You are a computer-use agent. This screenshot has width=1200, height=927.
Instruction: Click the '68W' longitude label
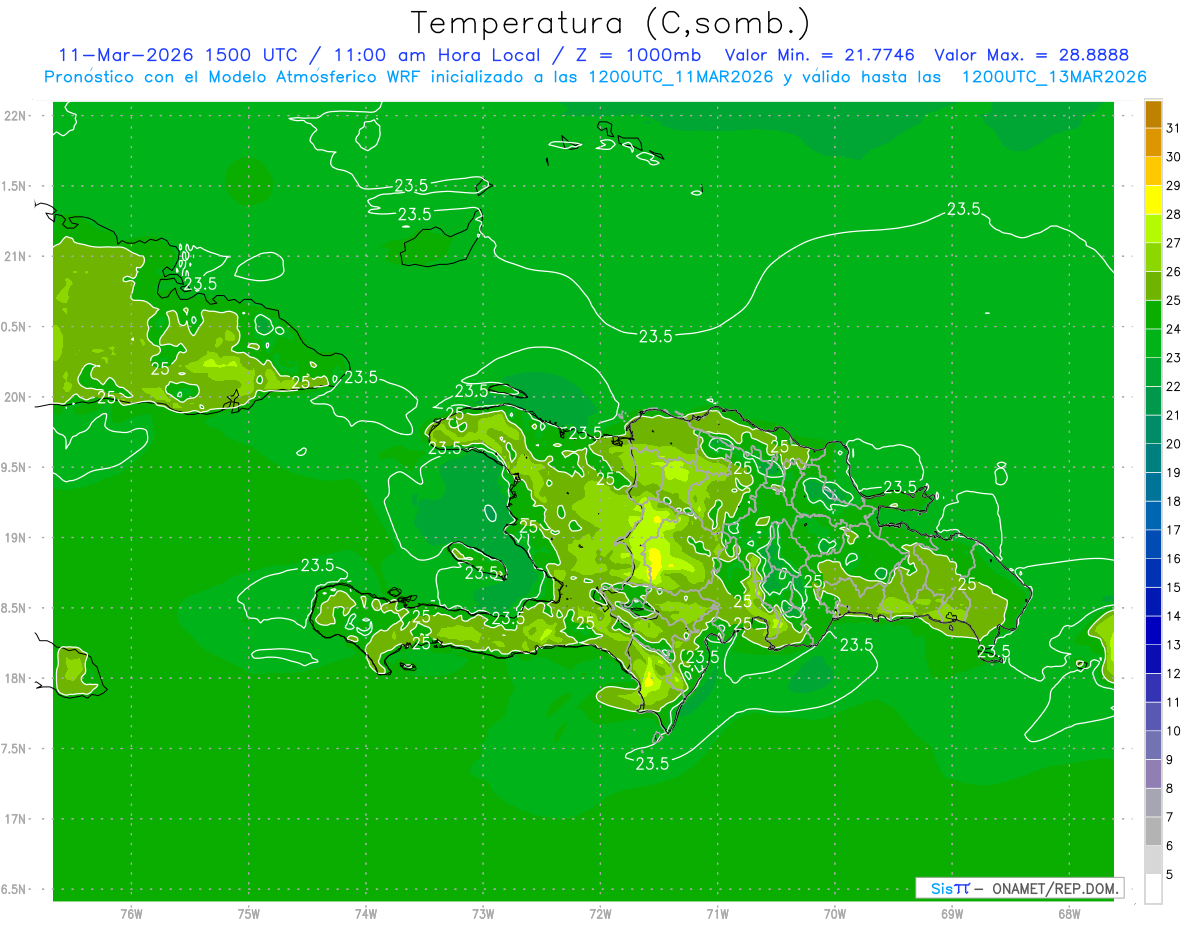1069,913
